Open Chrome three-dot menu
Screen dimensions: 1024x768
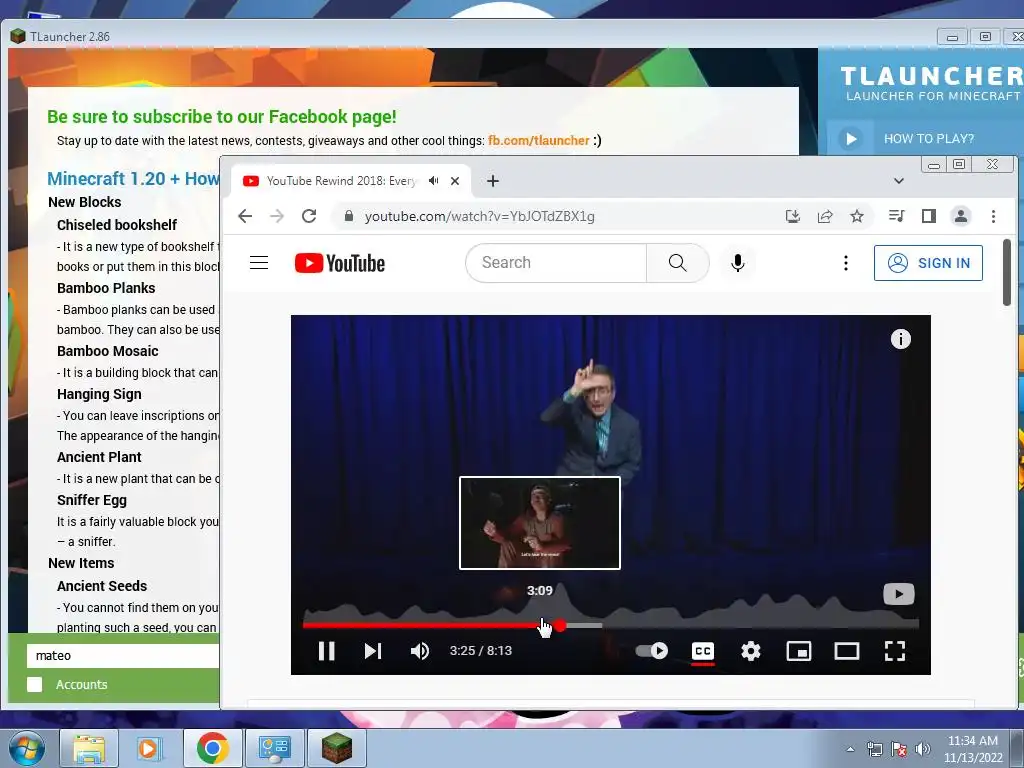point(993,216)
